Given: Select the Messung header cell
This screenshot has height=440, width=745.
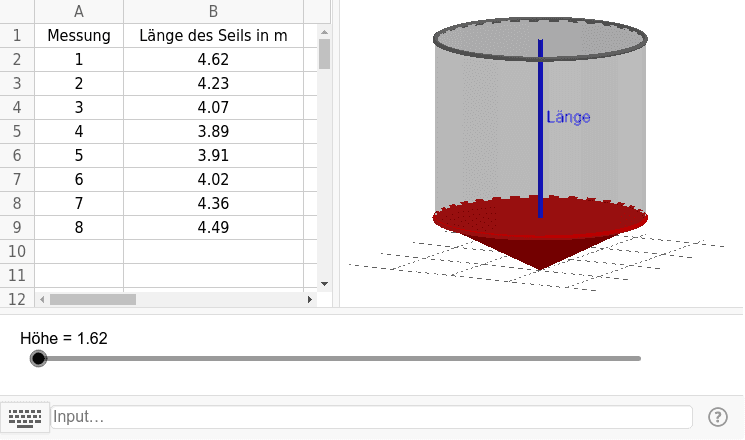Looking at the screenshot, I should click(x=79, y=35).
